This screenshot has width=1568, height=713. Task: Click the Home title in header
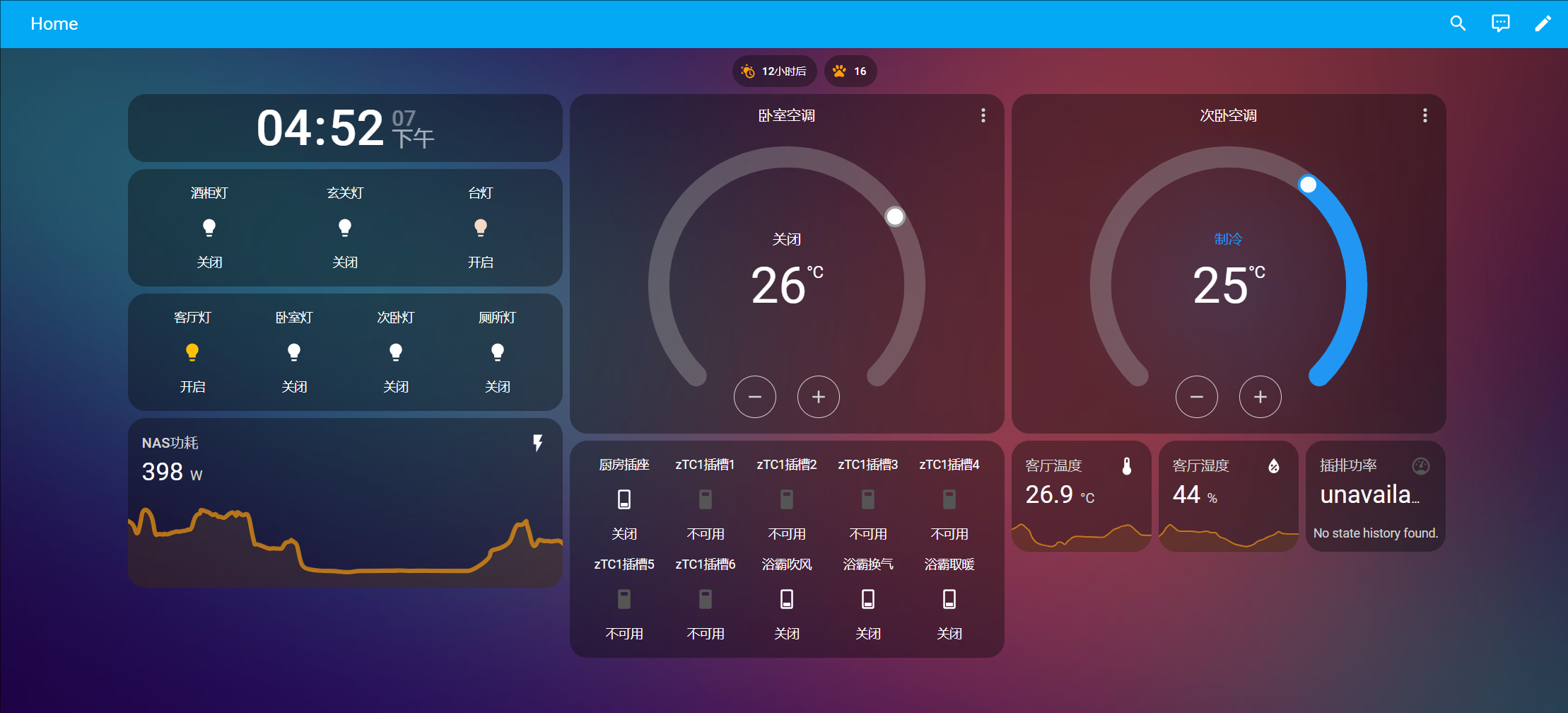pos(54,23)
